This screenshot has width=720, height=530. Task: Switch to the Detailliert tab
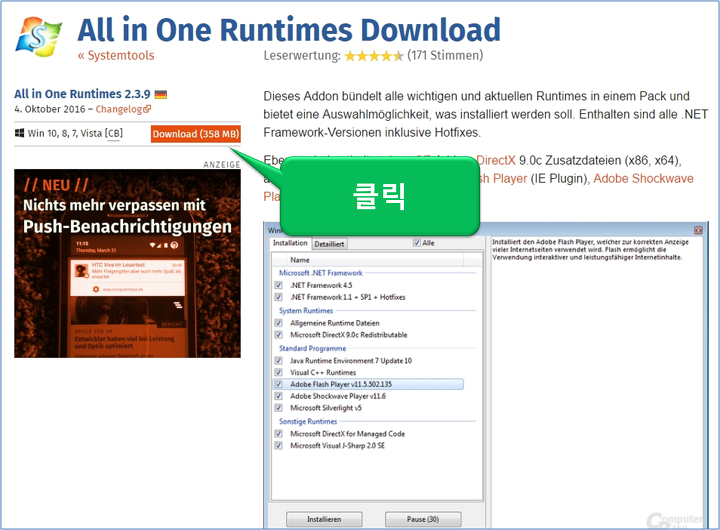point(329,244)
